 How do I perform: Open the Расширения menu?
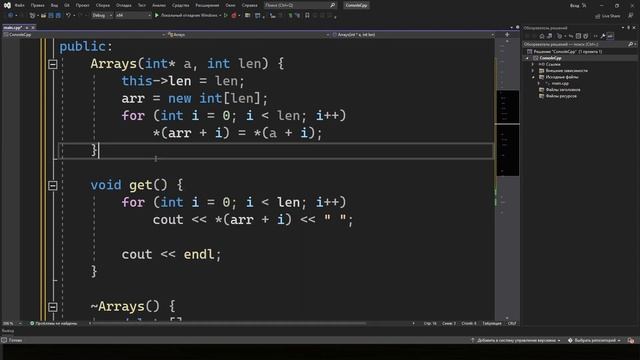207,5
